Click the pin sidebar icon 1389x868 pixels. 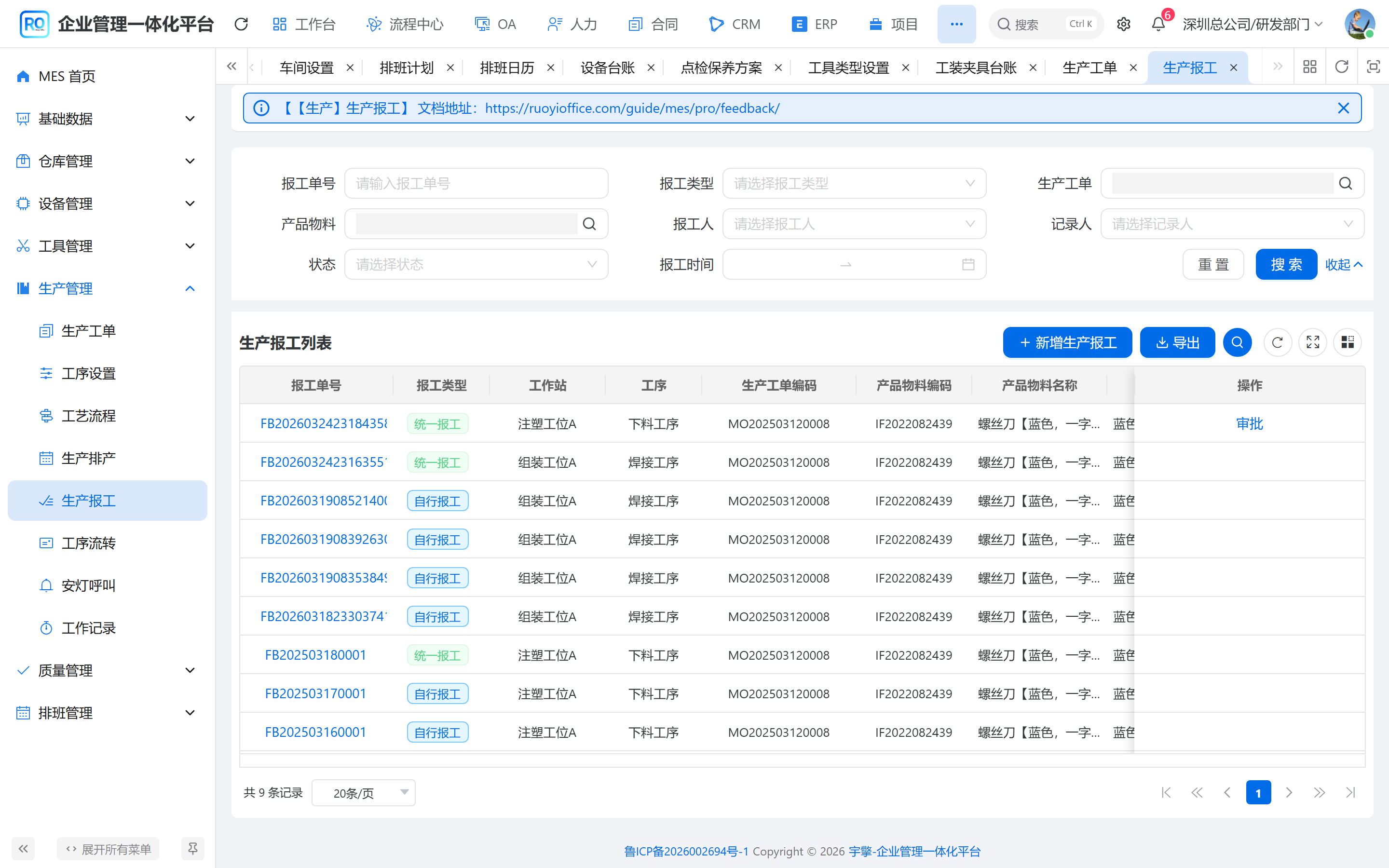193,849
